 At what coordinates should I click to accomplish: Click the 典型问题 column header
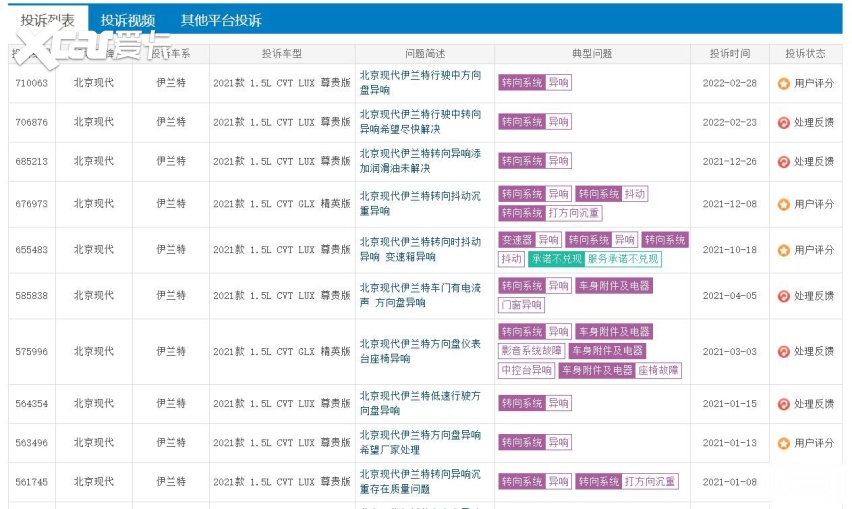point(592,53)
